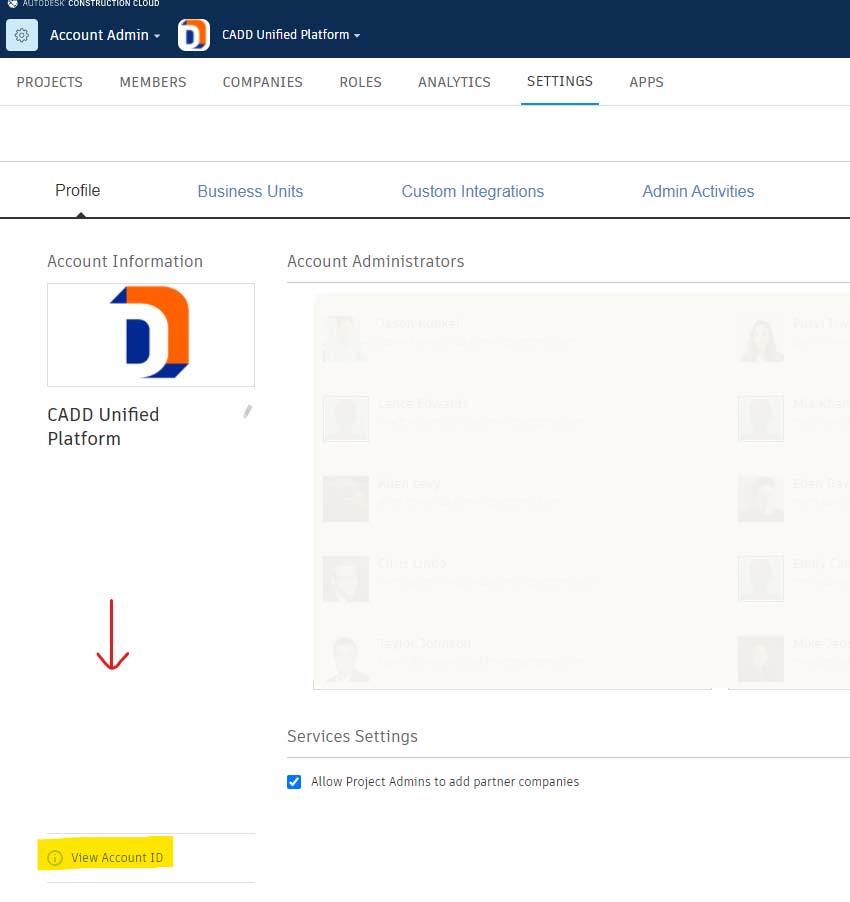Select the ROLES tab
This screenshot has height=902, width=850.
(361, 82)
